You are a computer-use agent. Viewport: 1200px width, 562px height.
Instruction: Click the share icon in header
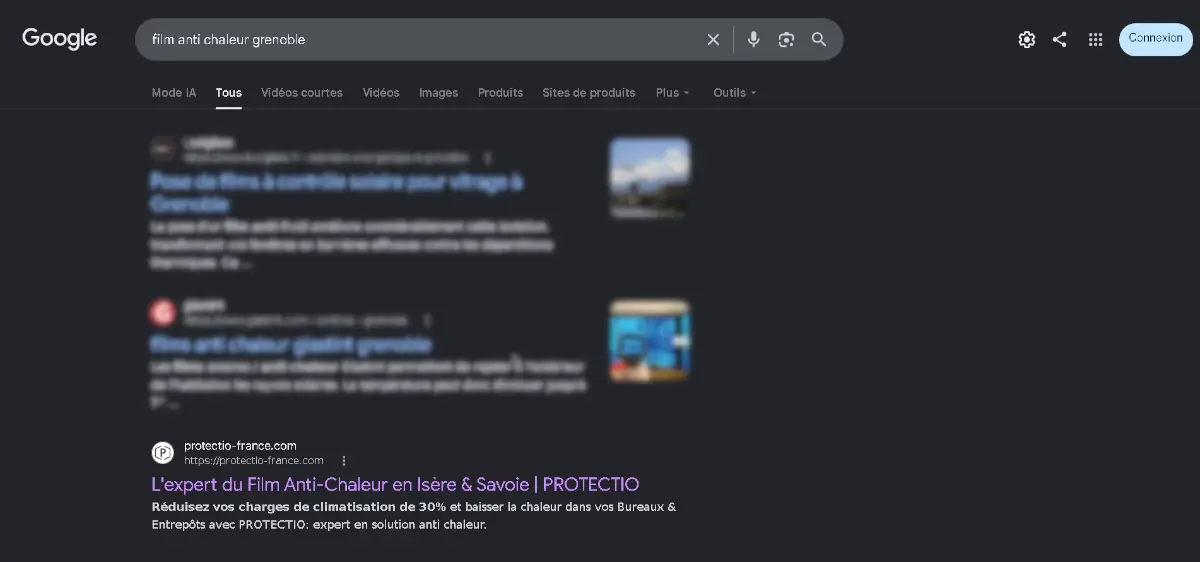point(1060,40)
